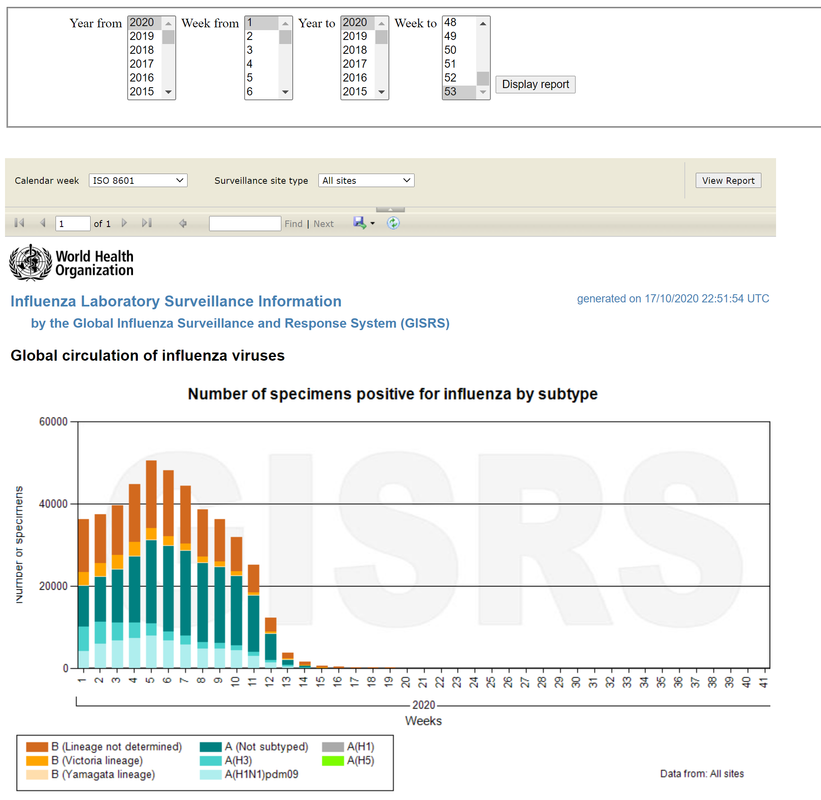Screen dimensions: 821x800
Task: Click week 1 chart bar
Action: [83, 594]
